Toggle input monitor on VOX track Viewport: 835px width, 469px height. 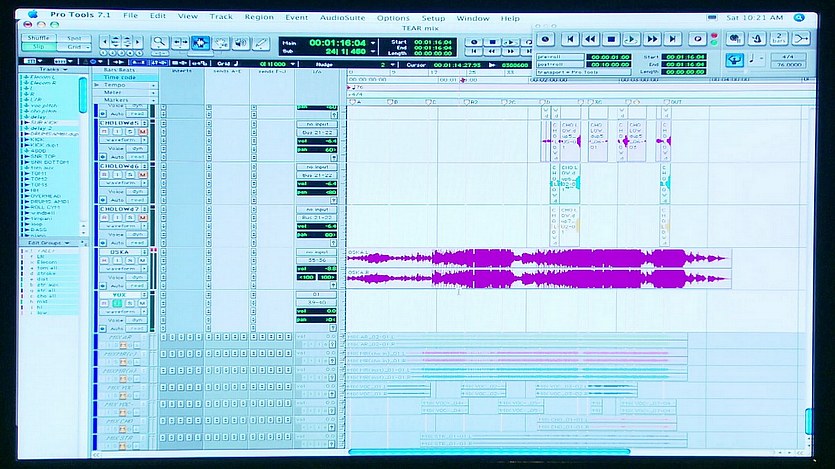point(117,303)
